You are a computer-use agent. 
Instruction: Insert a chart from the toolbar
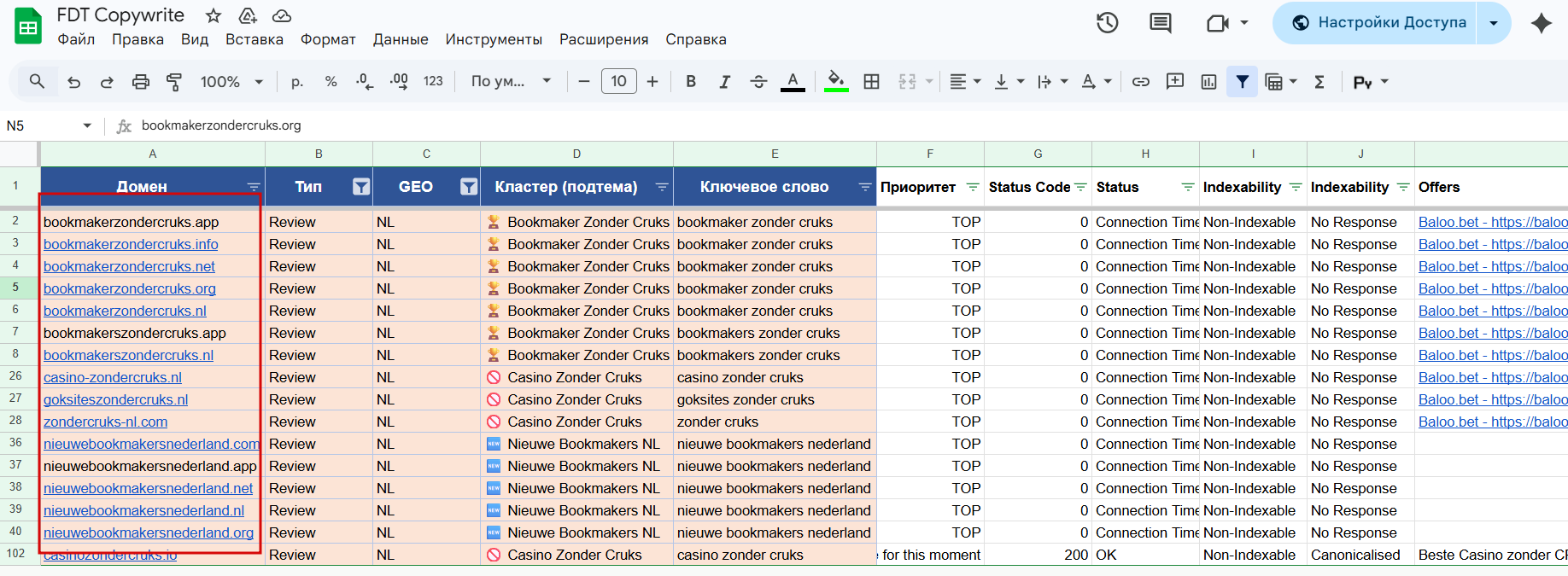(1208, 82)
